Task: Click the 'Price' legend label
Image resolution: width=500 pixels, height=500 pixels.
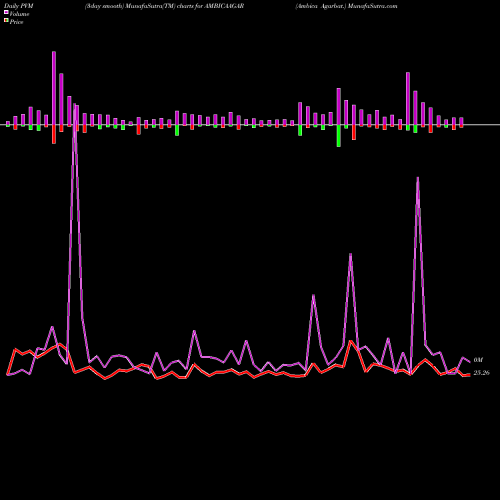Action: coord(16,22)
